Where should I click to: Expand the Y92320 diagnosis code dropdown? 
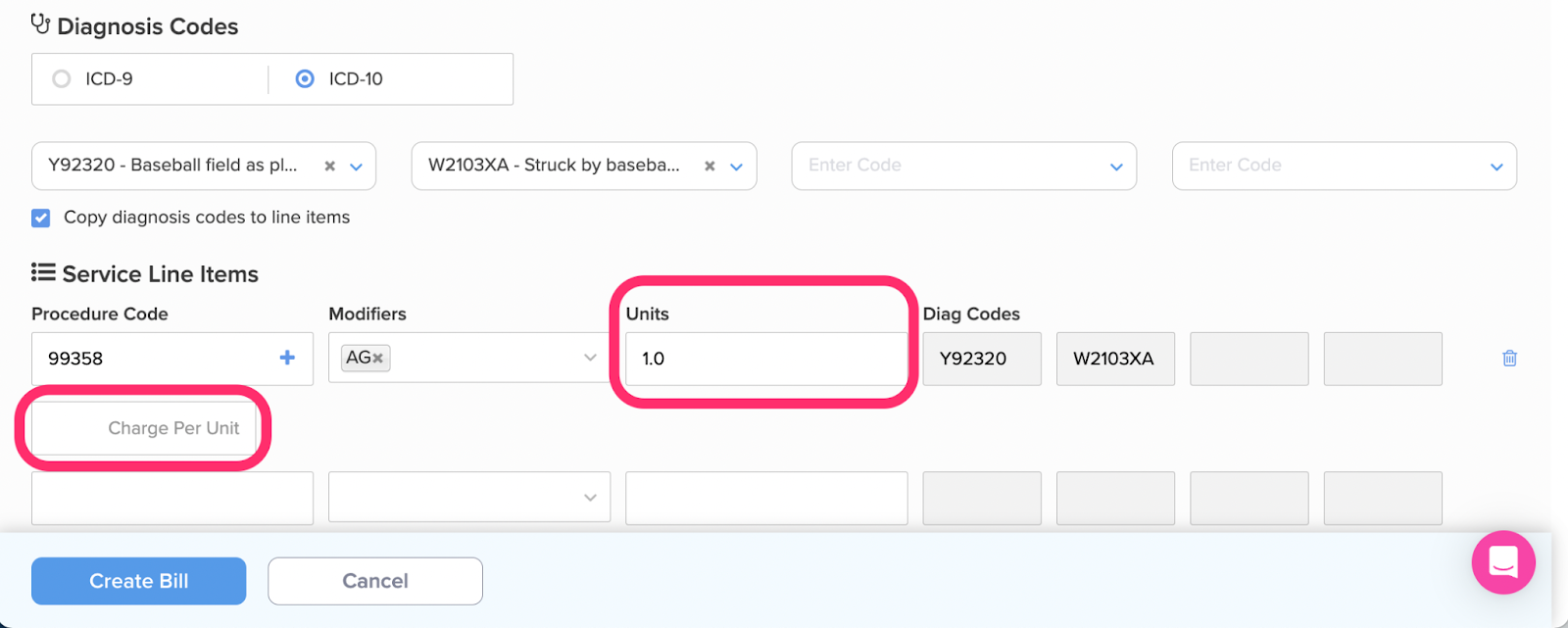point(357,167)
